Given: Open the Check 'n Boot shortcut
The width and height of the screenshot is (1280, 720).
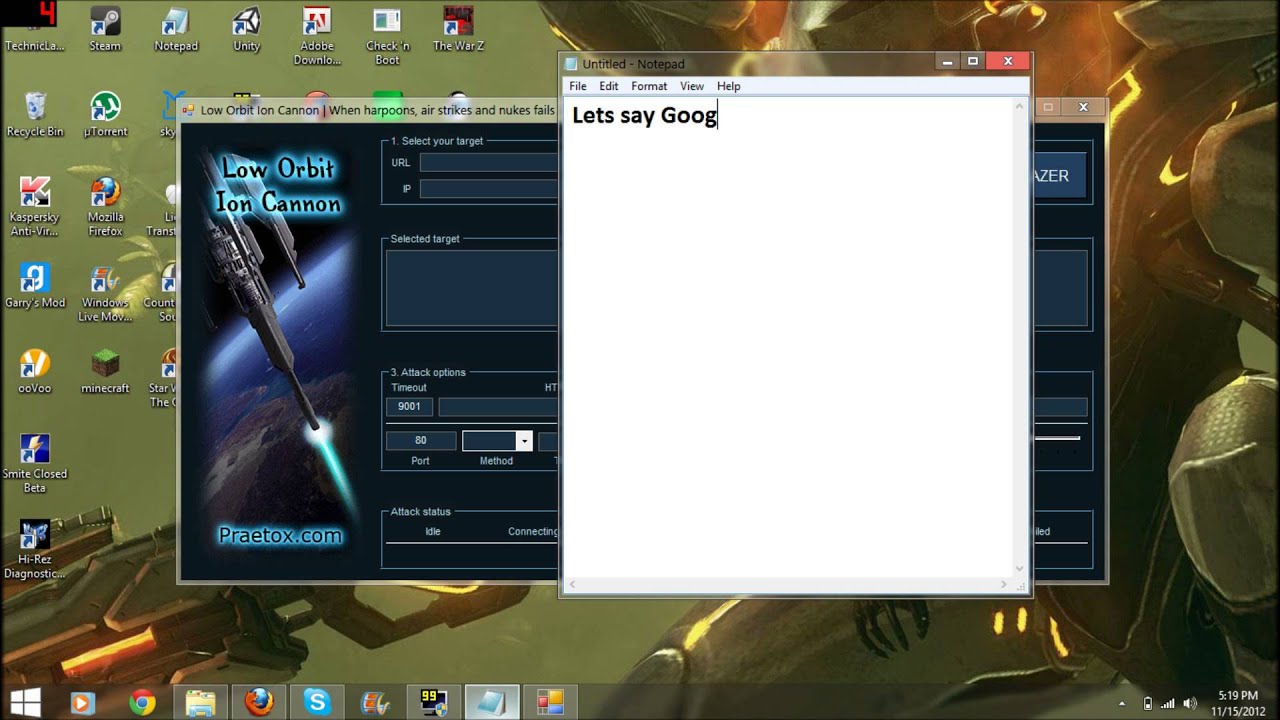Looking at the screenshot, I should 388,35.
